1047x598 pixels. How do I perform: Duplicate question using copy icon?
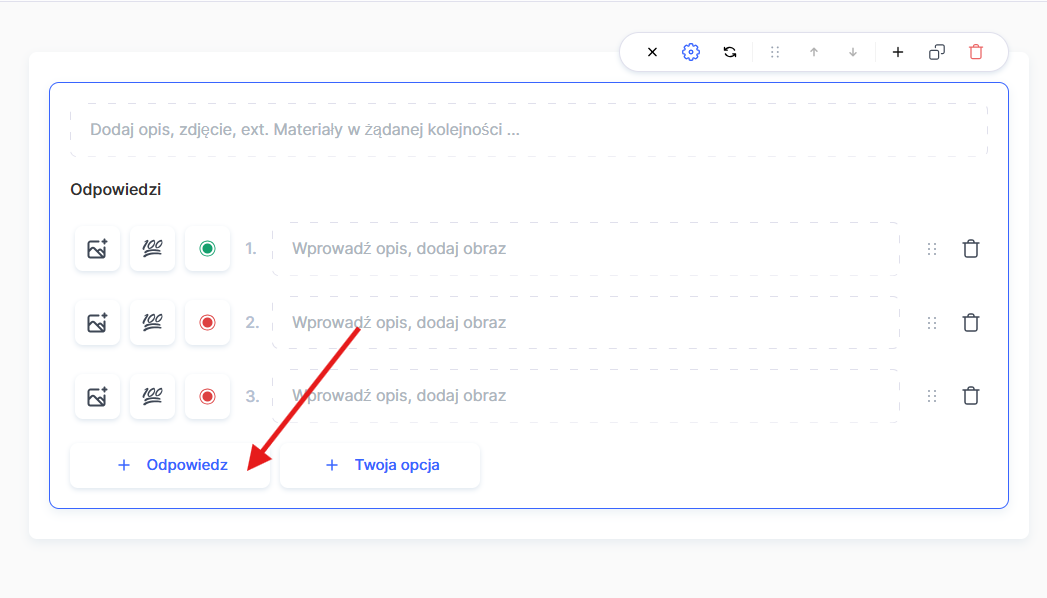pos(937,52)
